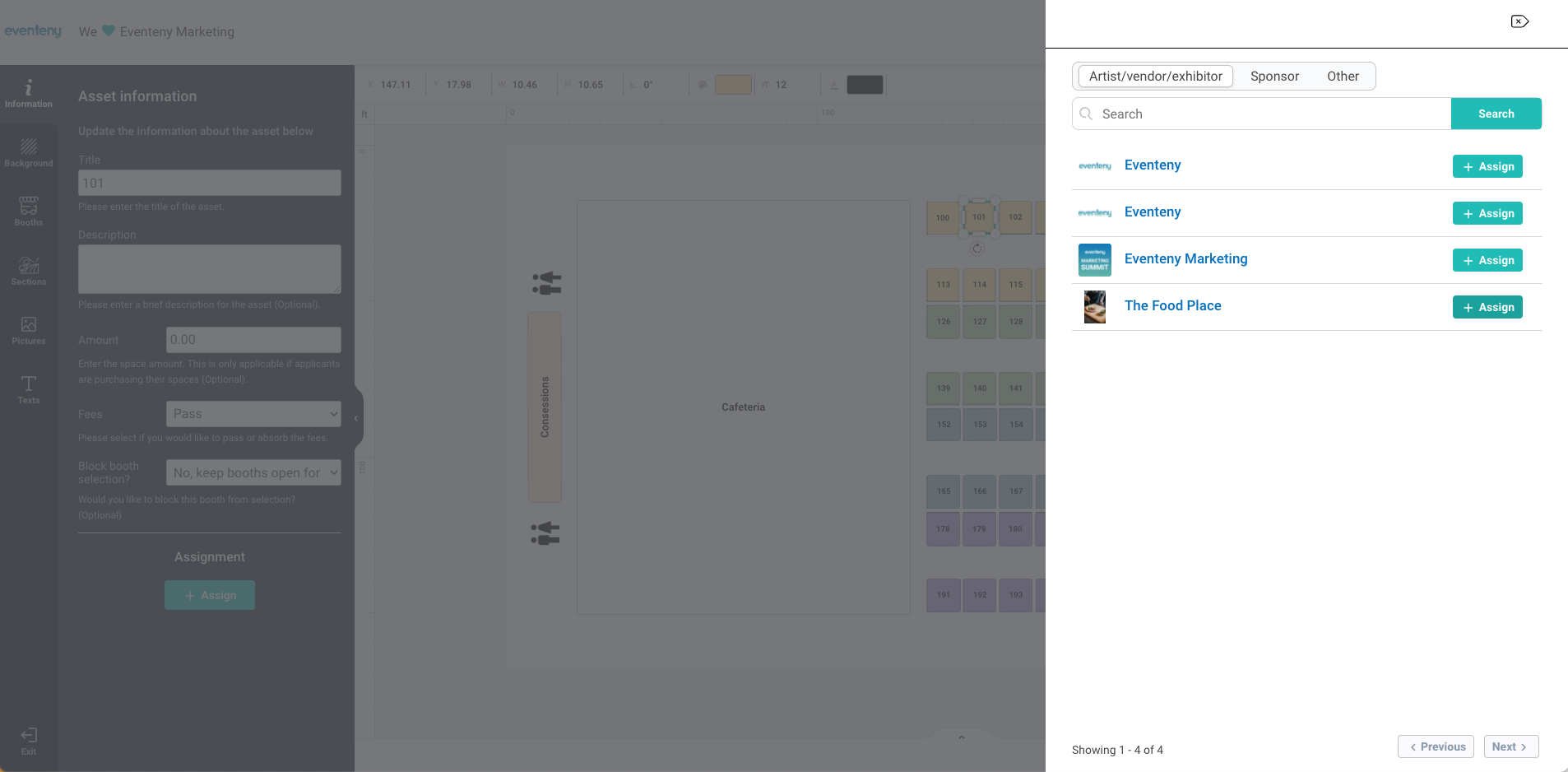The image size is (1568, 772).
Task: Select the Concessions area on map
Action: click(x=545, y=407)
